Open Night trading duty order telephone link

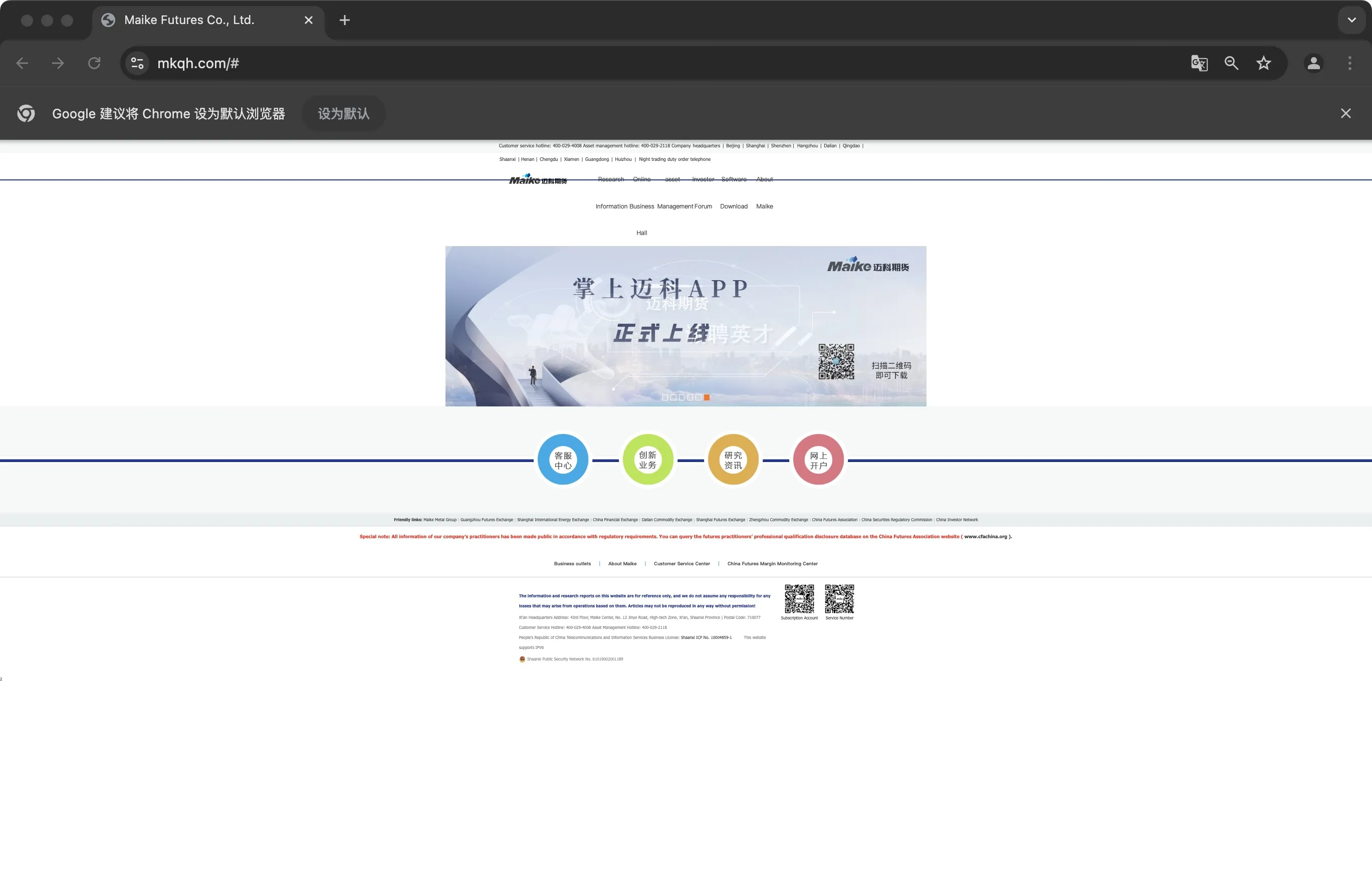coord(675,159)
